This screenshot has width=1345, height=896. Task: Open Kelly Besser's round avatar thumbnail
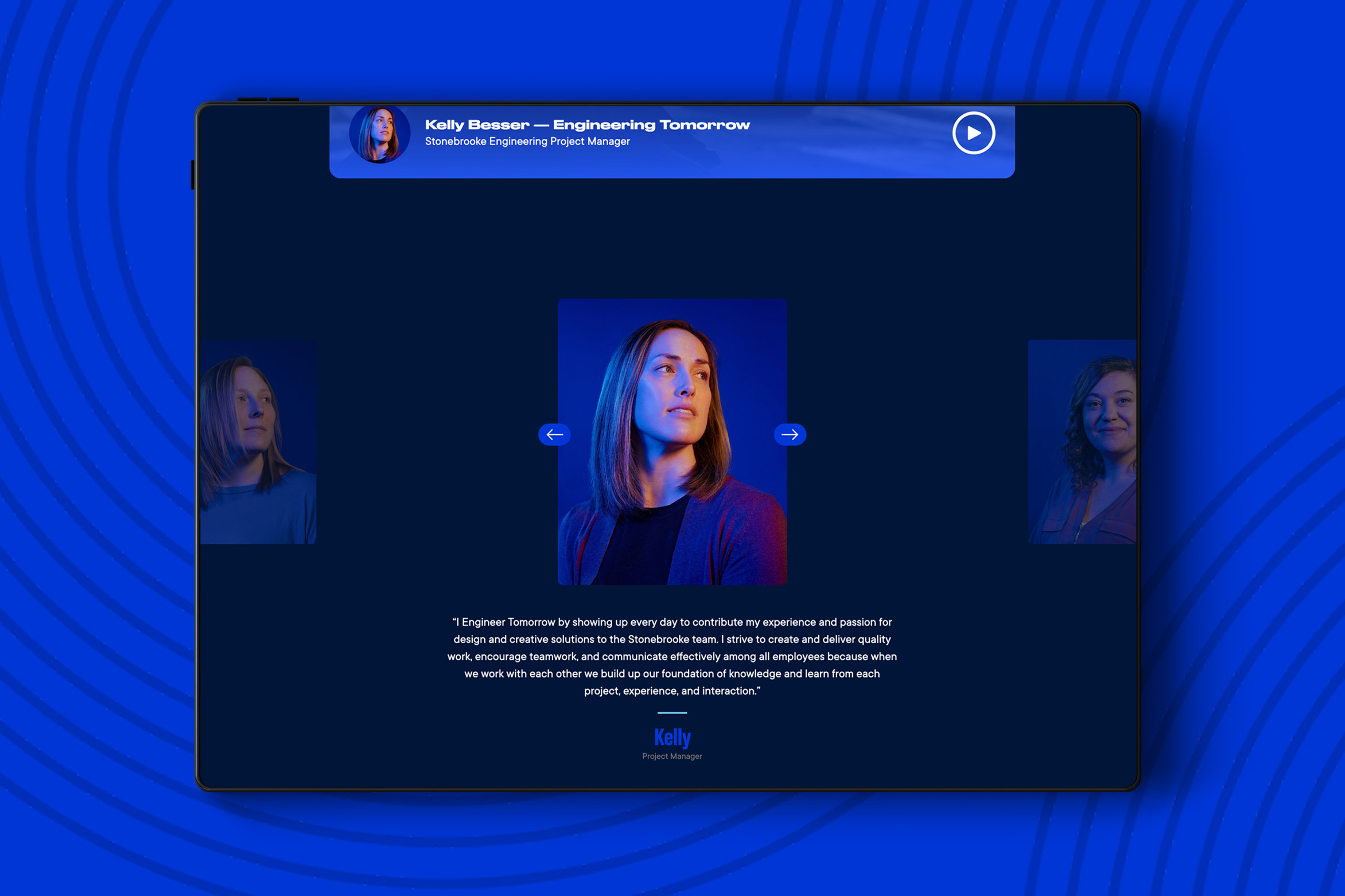pyautogui.click(x=379, y=134)
